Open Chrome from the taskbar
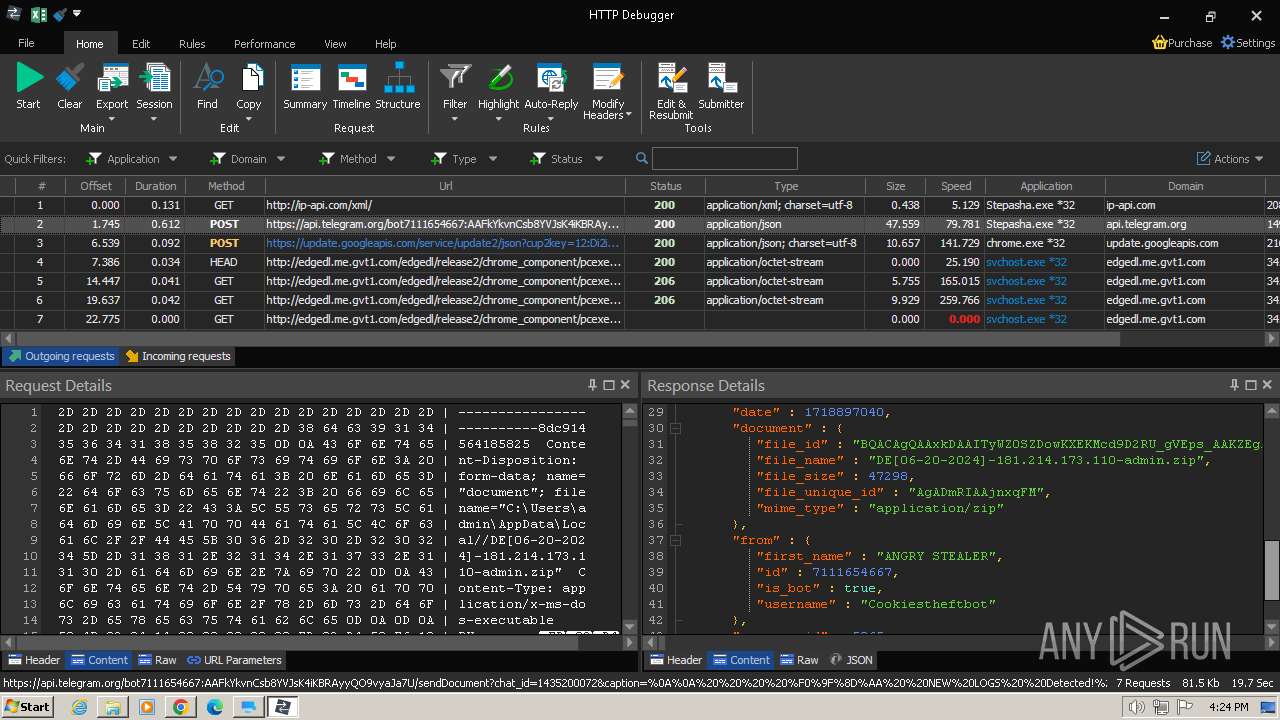Image resolution: width=1280 pixels, height=720 pixels. pos(180,707)
